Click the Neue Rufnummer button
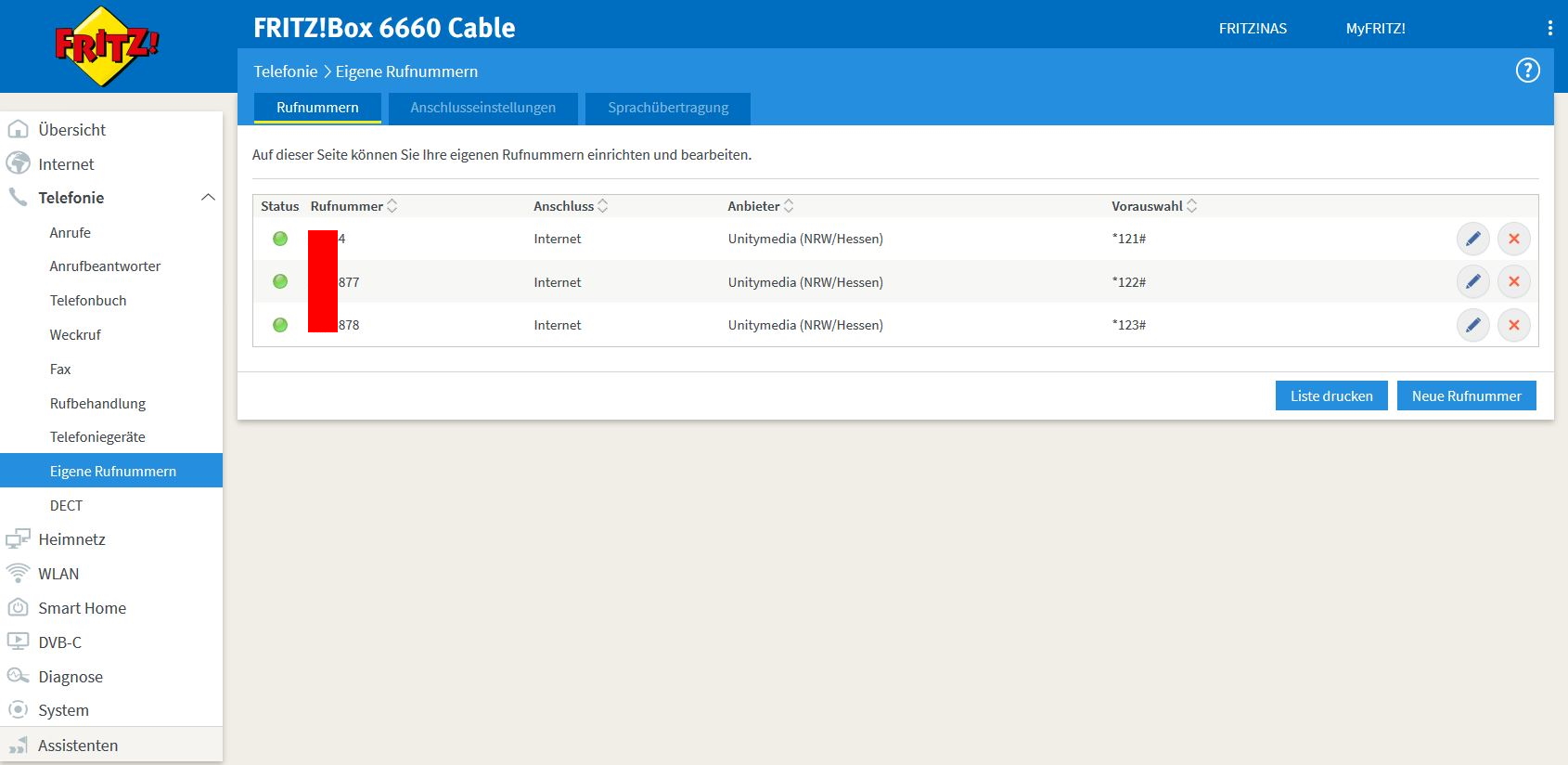Image resolution: width=1568 pixels, height=765 pixels. (x=1466, y=395)
